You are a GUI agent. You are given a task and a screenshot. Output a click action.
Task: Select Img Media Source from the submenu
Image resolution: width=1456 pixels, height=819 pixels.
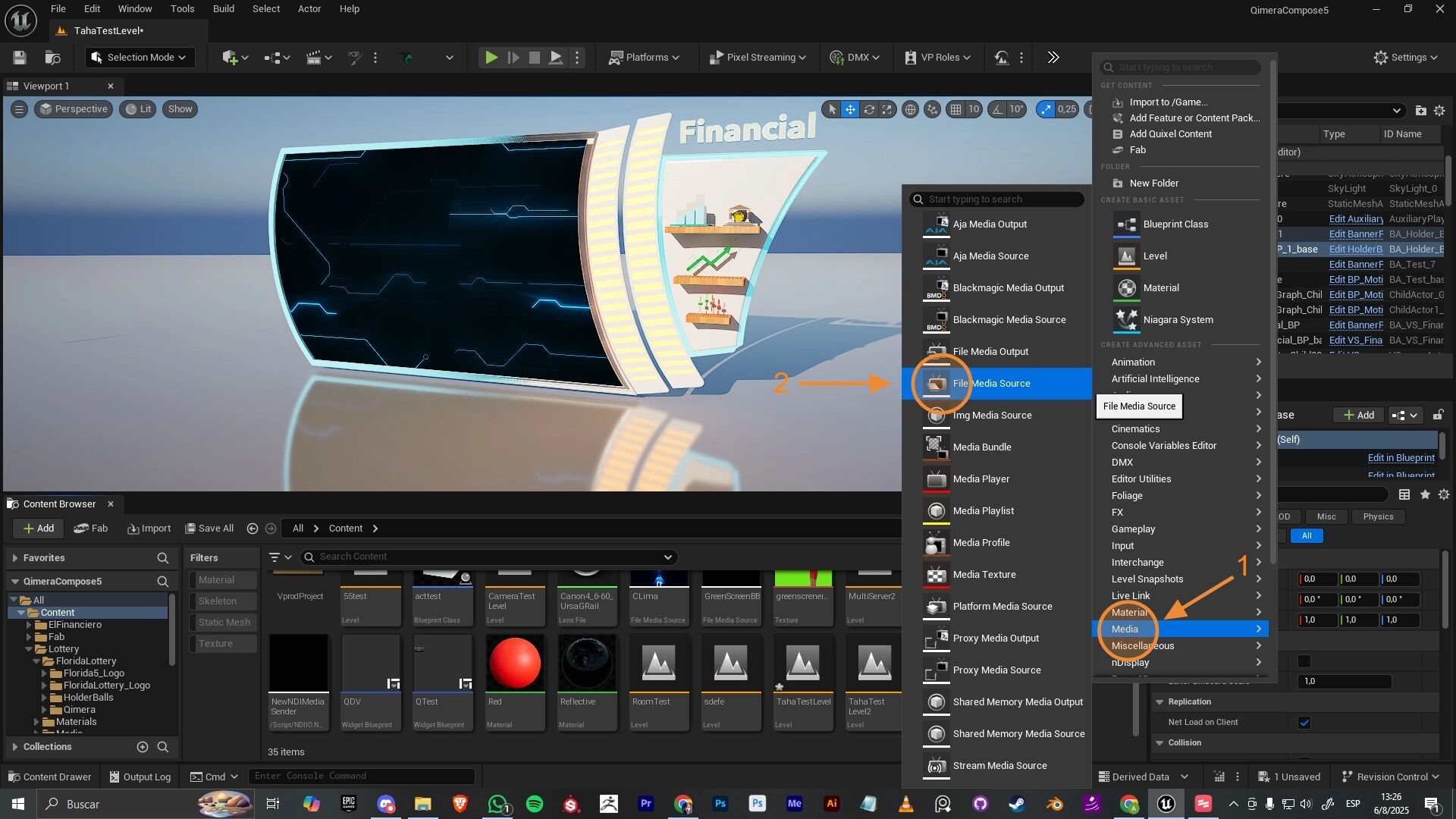[x=992, y=416]
